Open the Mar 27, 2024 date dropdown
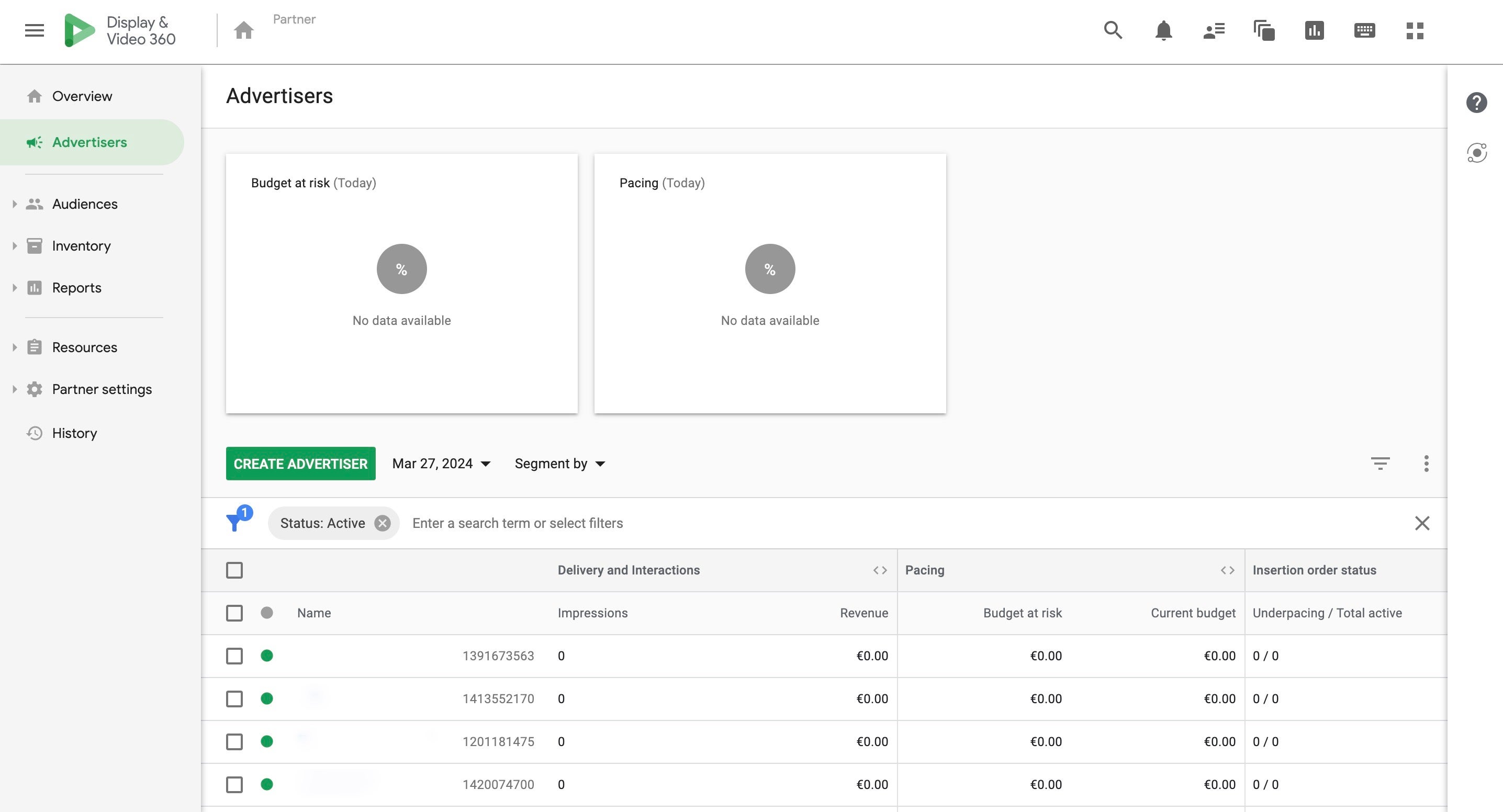The height and width of the screenshot is (812, 1503). tap(442, 463)
